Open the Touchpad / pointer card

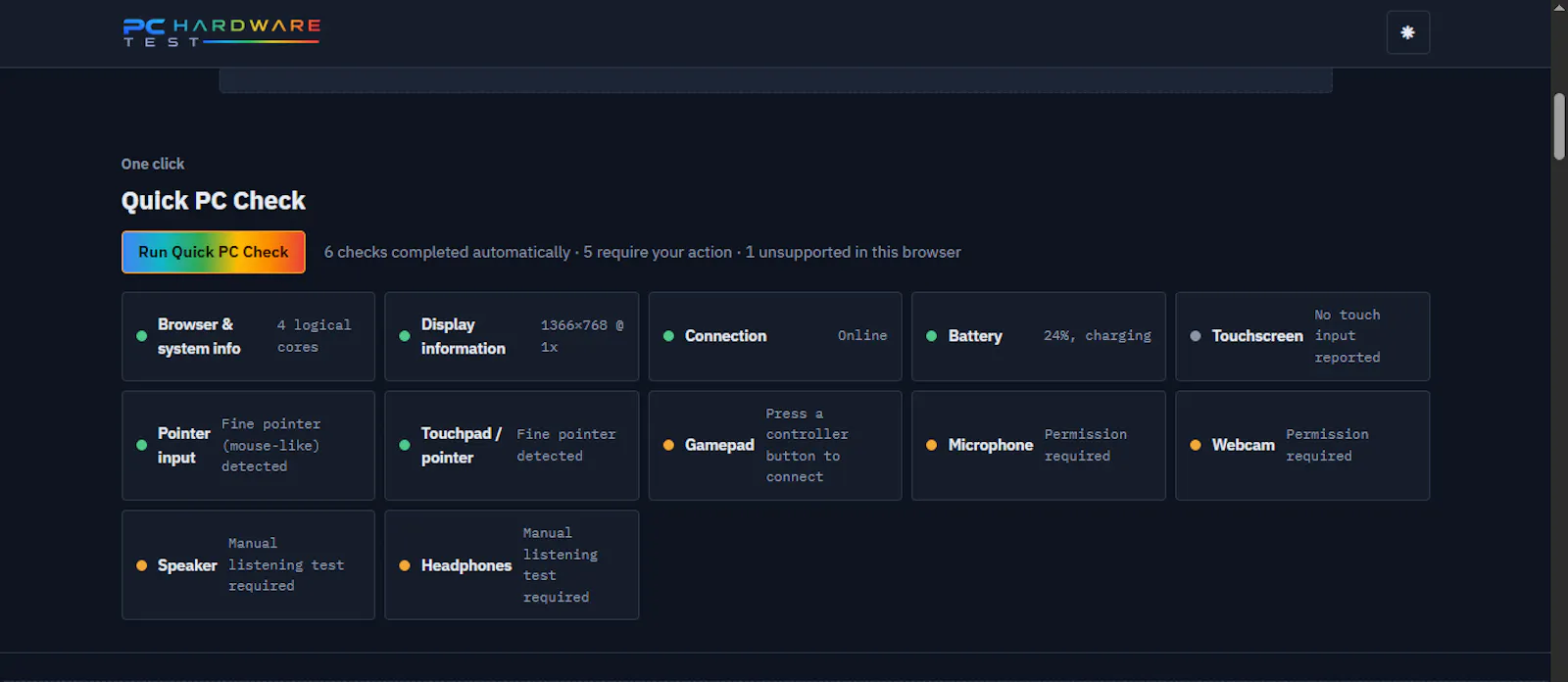click(512, 446)
